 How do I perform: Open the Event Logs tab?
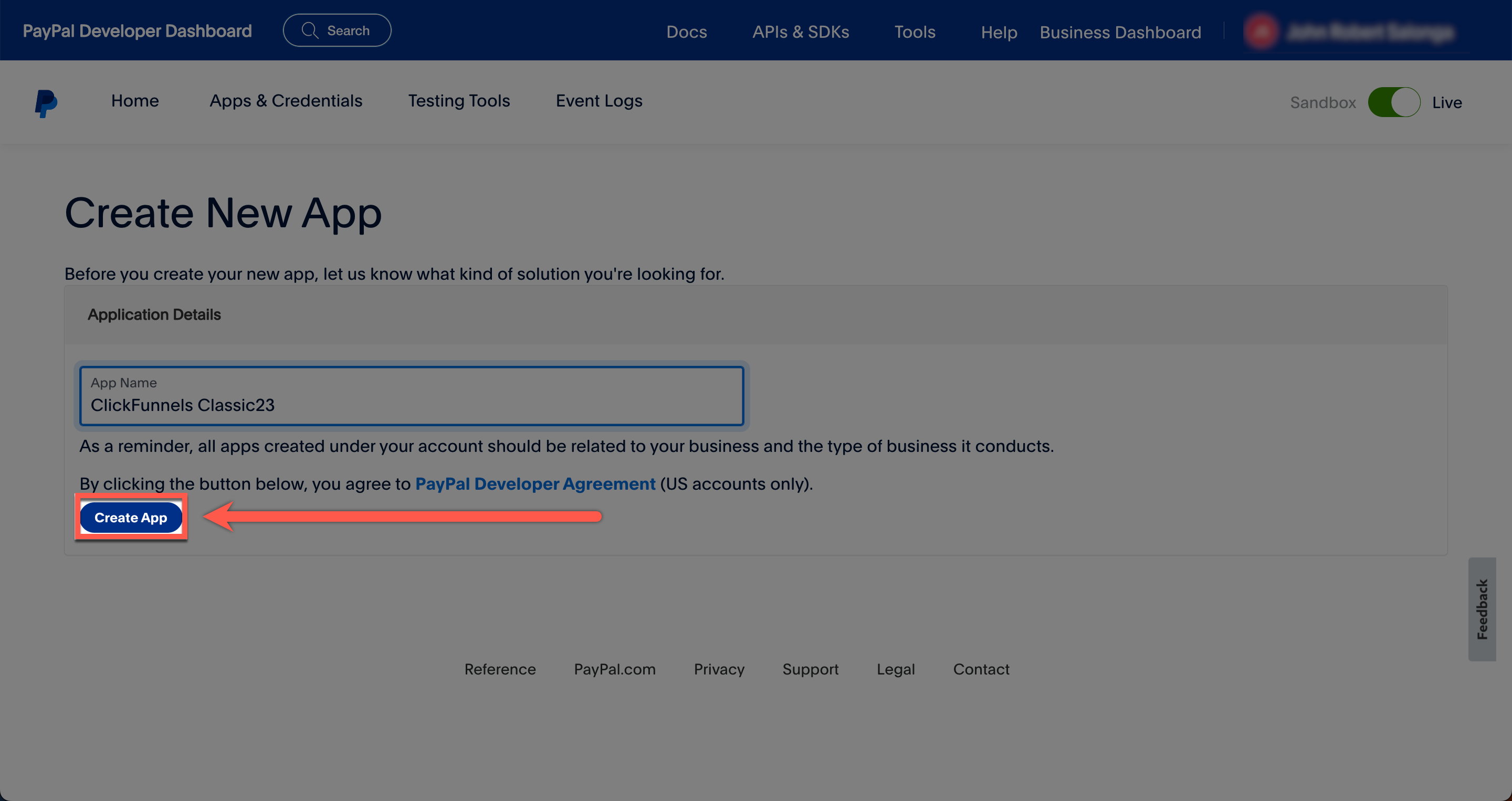598,101
